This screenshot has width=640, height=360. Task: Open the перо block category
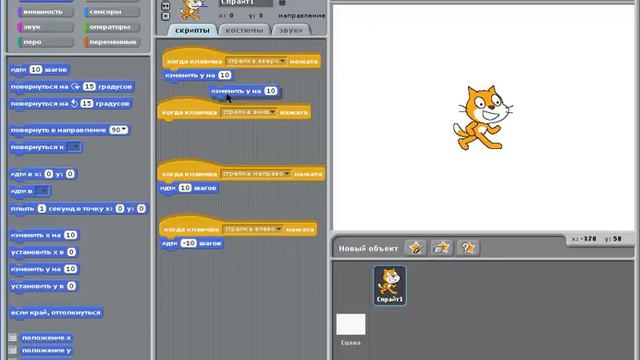tap(46, 42)
